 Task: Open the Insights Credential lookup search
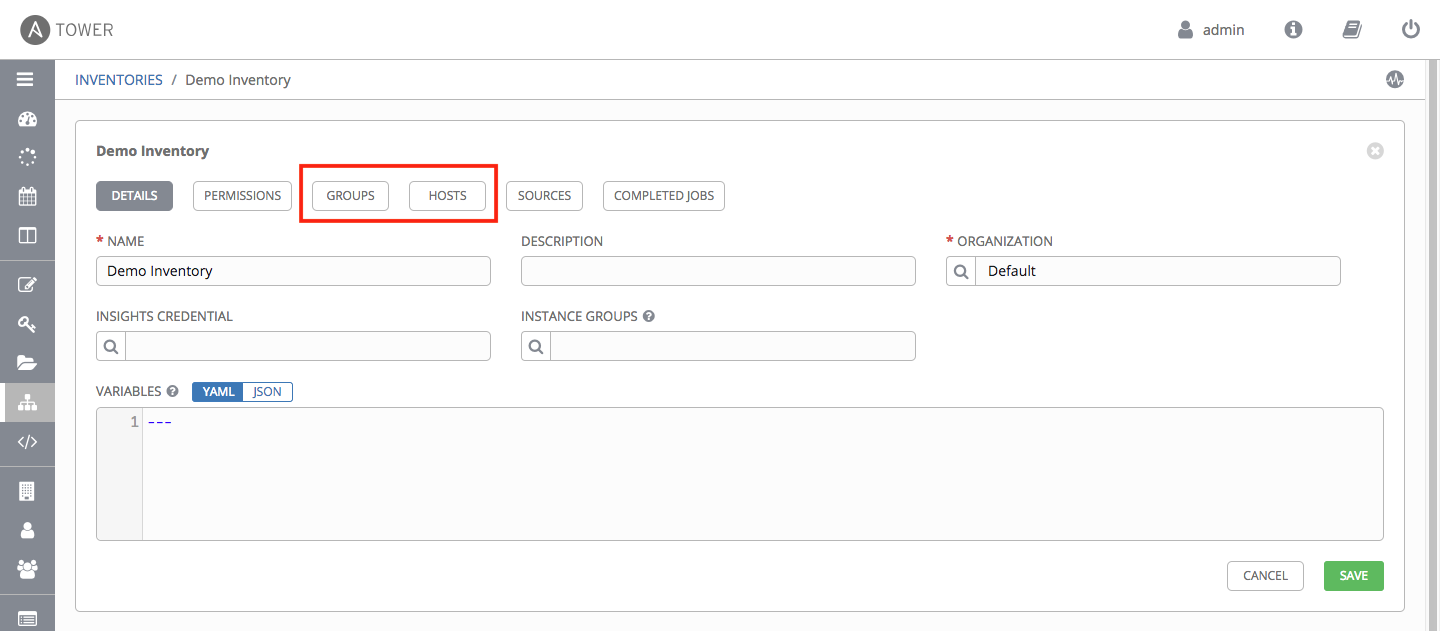[x=111, y=346]
